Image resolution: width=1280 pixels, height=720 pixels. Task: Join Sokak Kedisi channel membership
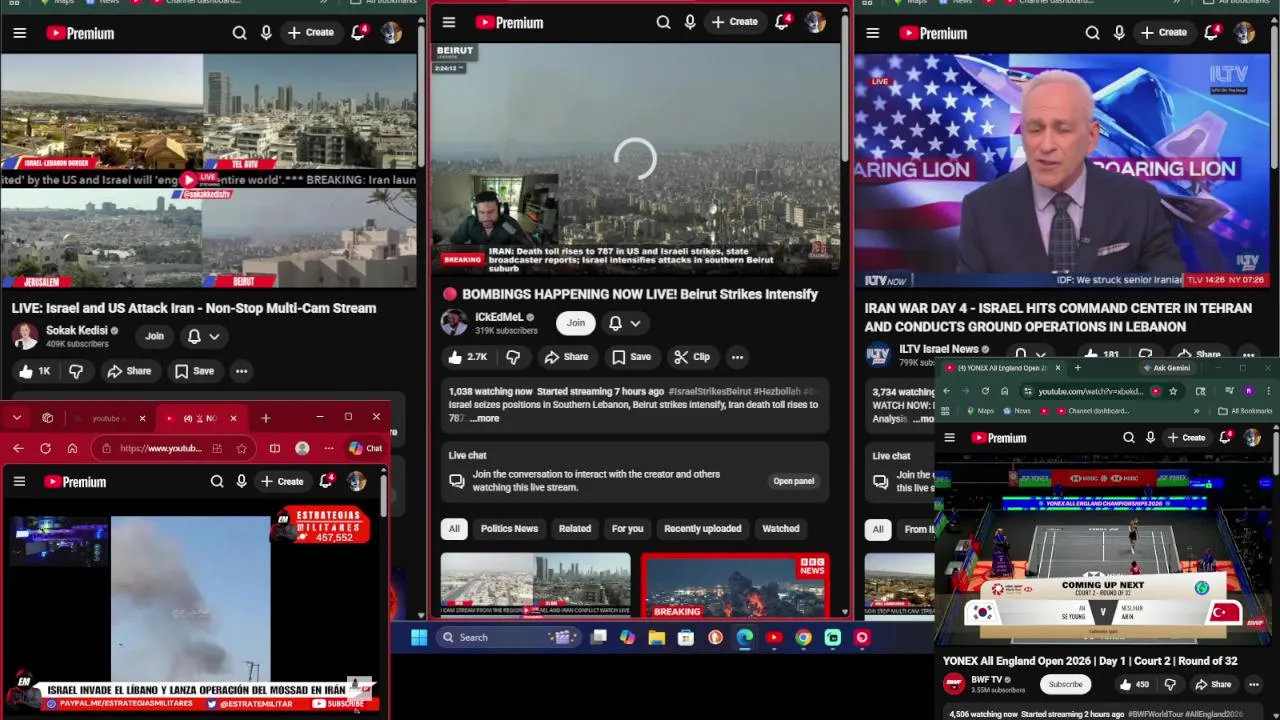pos(154,337)
